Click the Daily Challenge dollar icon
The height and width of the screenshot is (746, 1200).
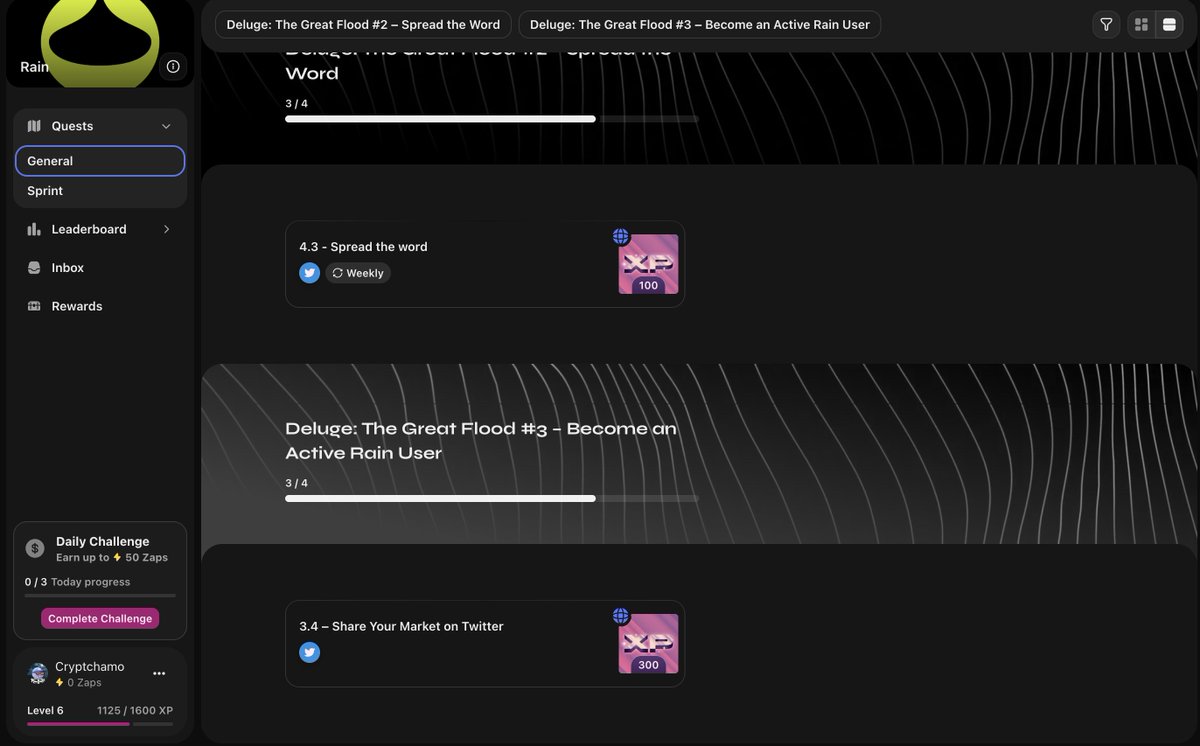(x=35, y=548)
